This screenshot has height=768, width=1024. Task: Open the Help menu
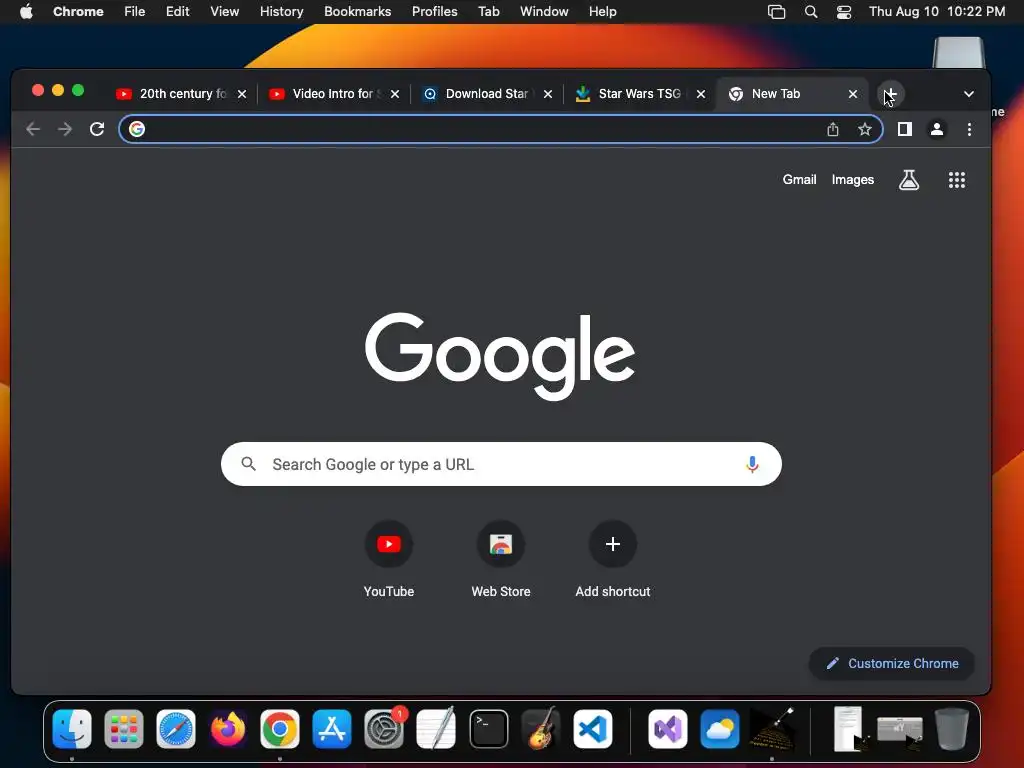pyautogui.click(x=602, y=12)
